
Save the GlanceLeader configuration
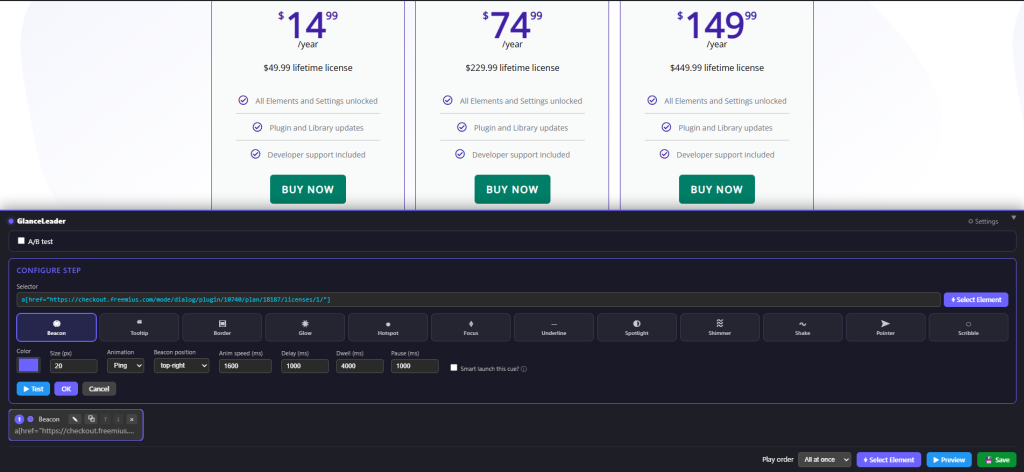pyautogui.click(x=997, y=460)
